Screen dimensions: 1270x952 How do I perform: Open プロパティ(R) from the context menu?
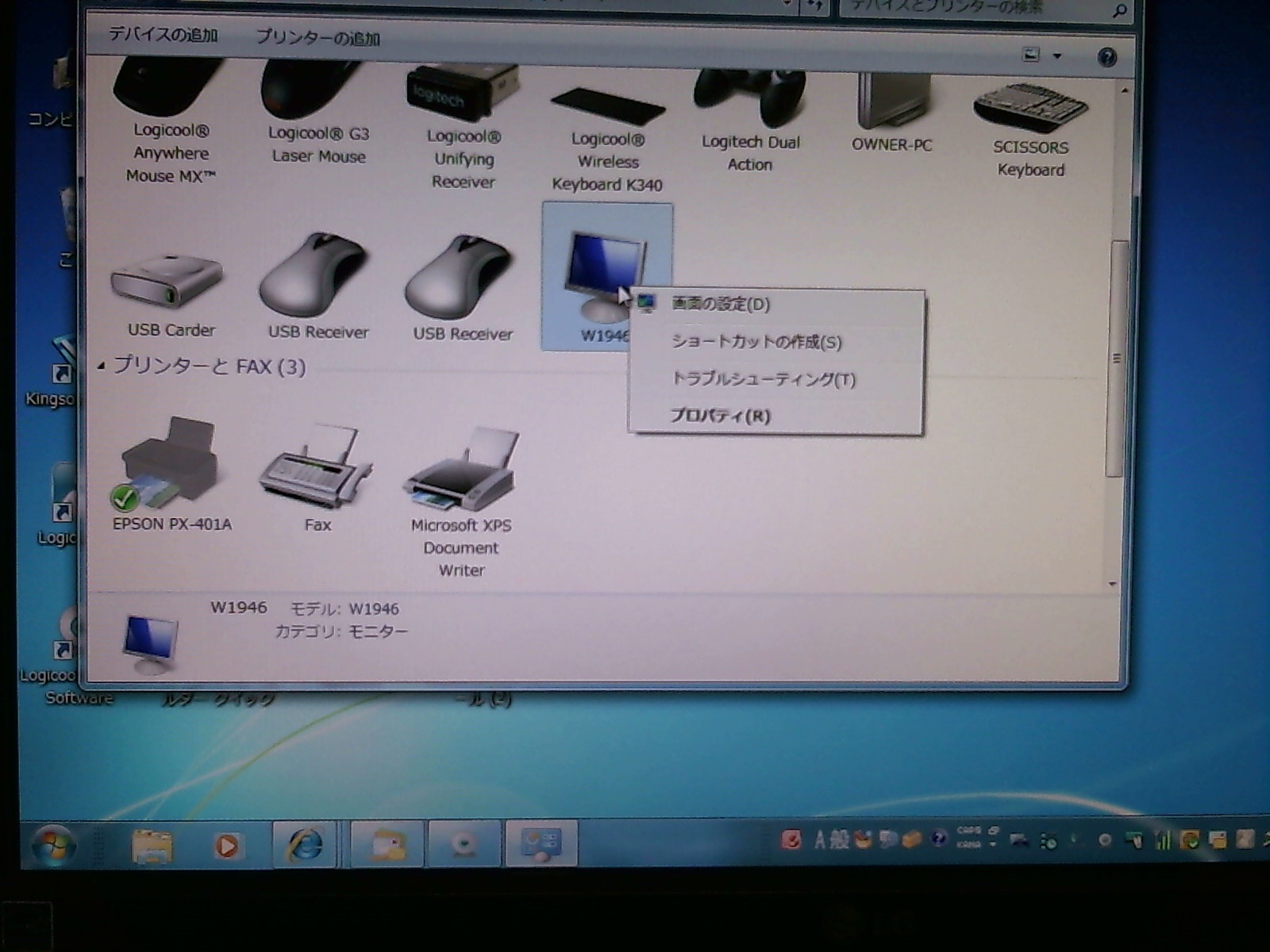click(776, 416)
